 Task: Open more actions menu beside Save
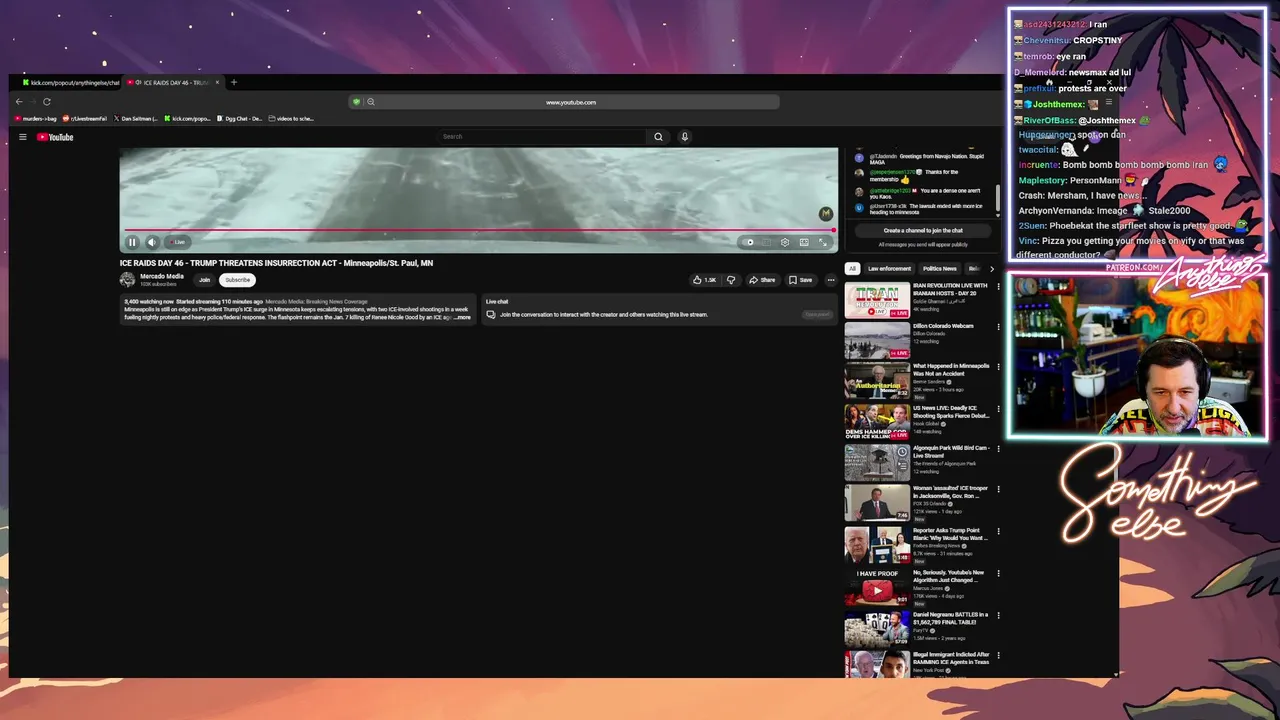830,280
